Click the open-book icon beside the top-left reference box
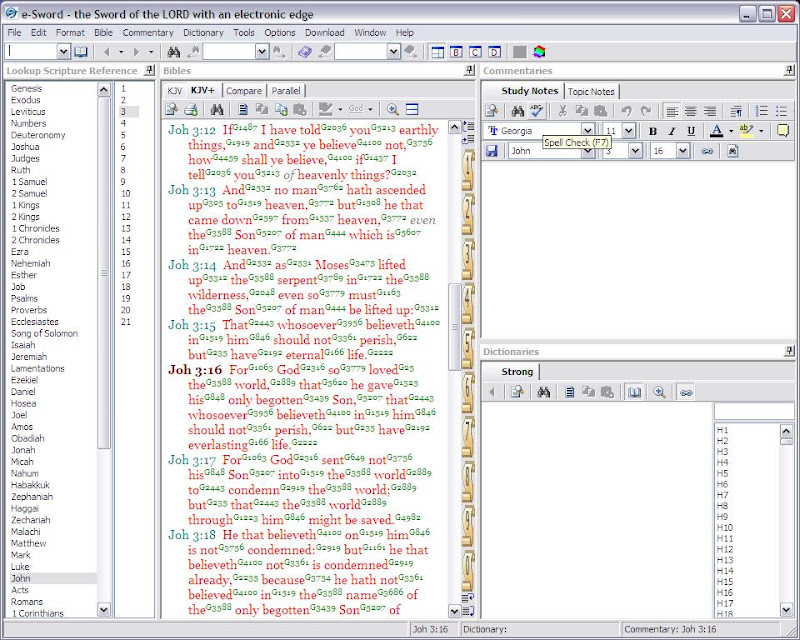 [81, 52]
